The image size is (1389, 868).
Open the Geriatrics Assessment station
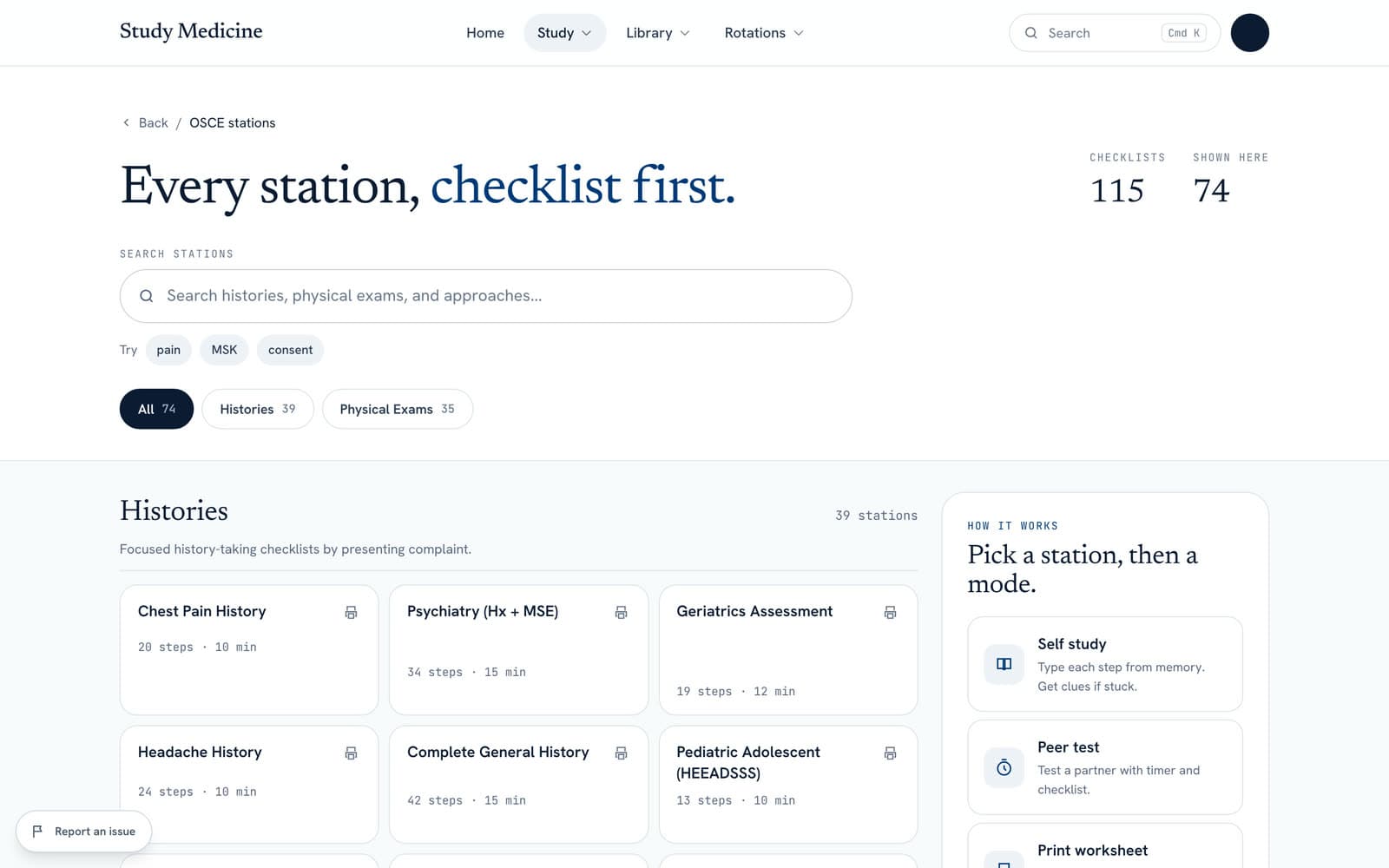[x=788, y=650]
